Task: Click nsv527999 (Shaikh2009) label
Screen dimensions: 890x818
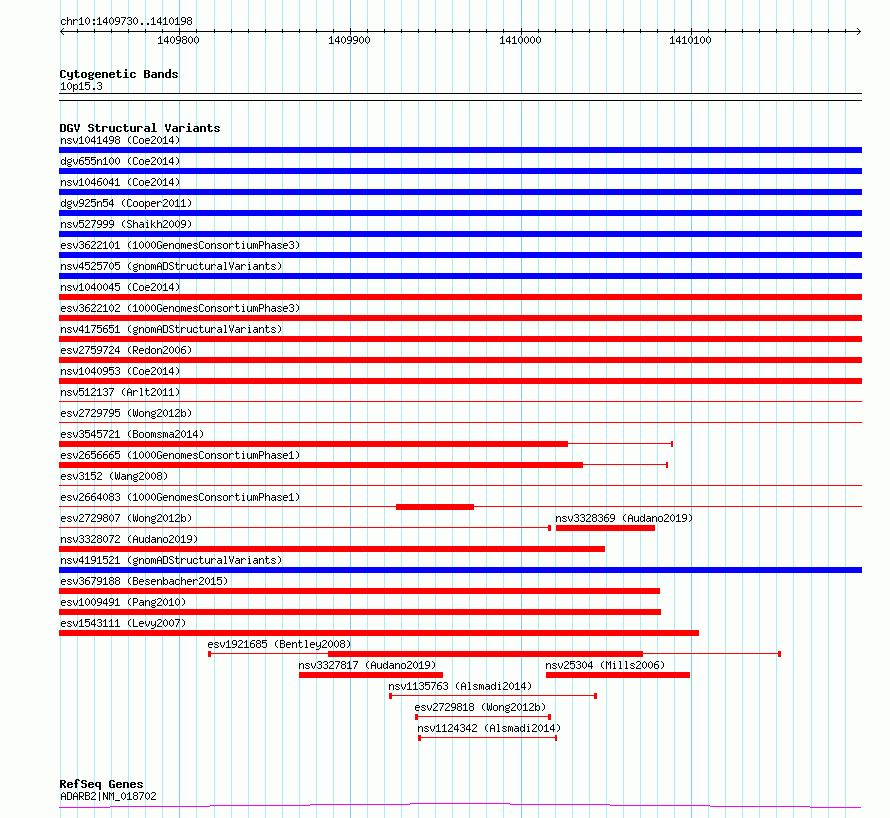Action: point(126,224)
